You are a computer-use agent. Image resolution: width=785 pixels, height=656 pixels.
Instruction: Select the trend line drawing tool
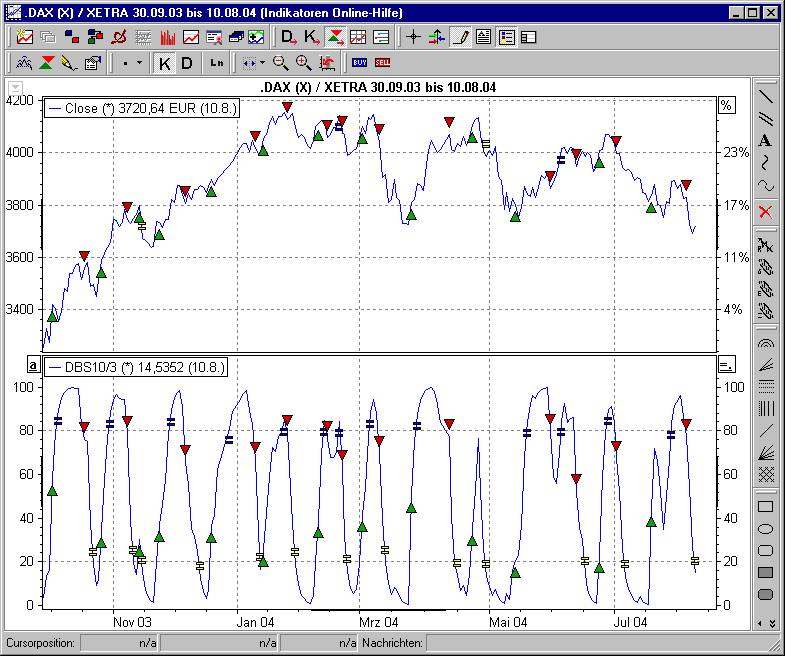[766, 97]
